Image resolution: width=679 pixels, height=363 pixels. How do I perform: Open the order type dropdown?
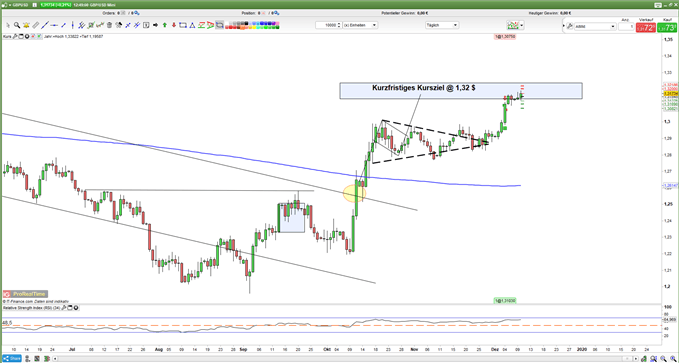click(595, 26)
